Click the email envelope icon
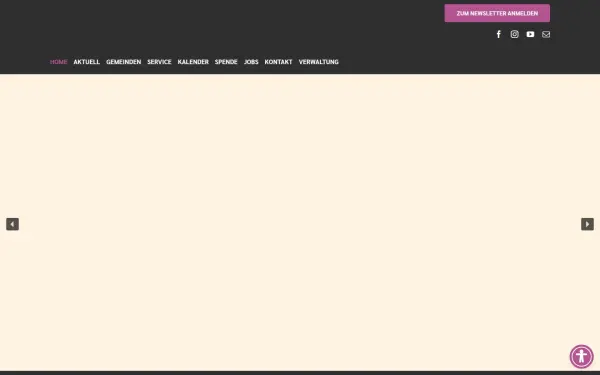The width and height of the screenshot is (600, 375). (x=546, y=34)
